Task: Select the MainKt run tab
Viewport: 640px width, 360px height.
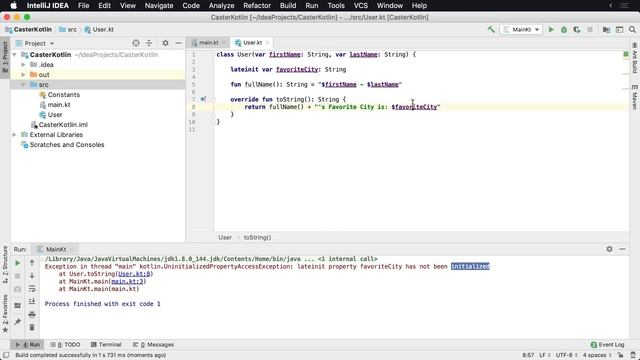Action: click(x=56, y=249)
